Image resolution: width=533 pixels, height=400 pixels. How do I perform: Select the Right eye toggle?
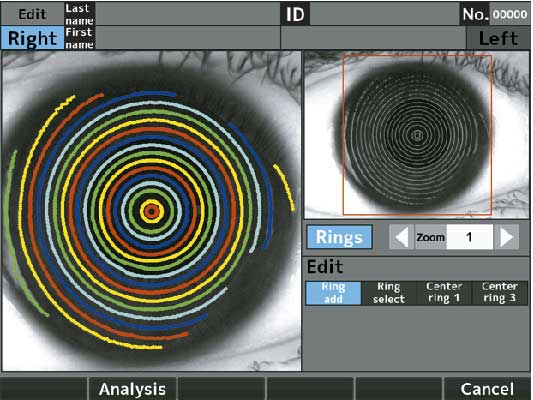coord(32,38)
